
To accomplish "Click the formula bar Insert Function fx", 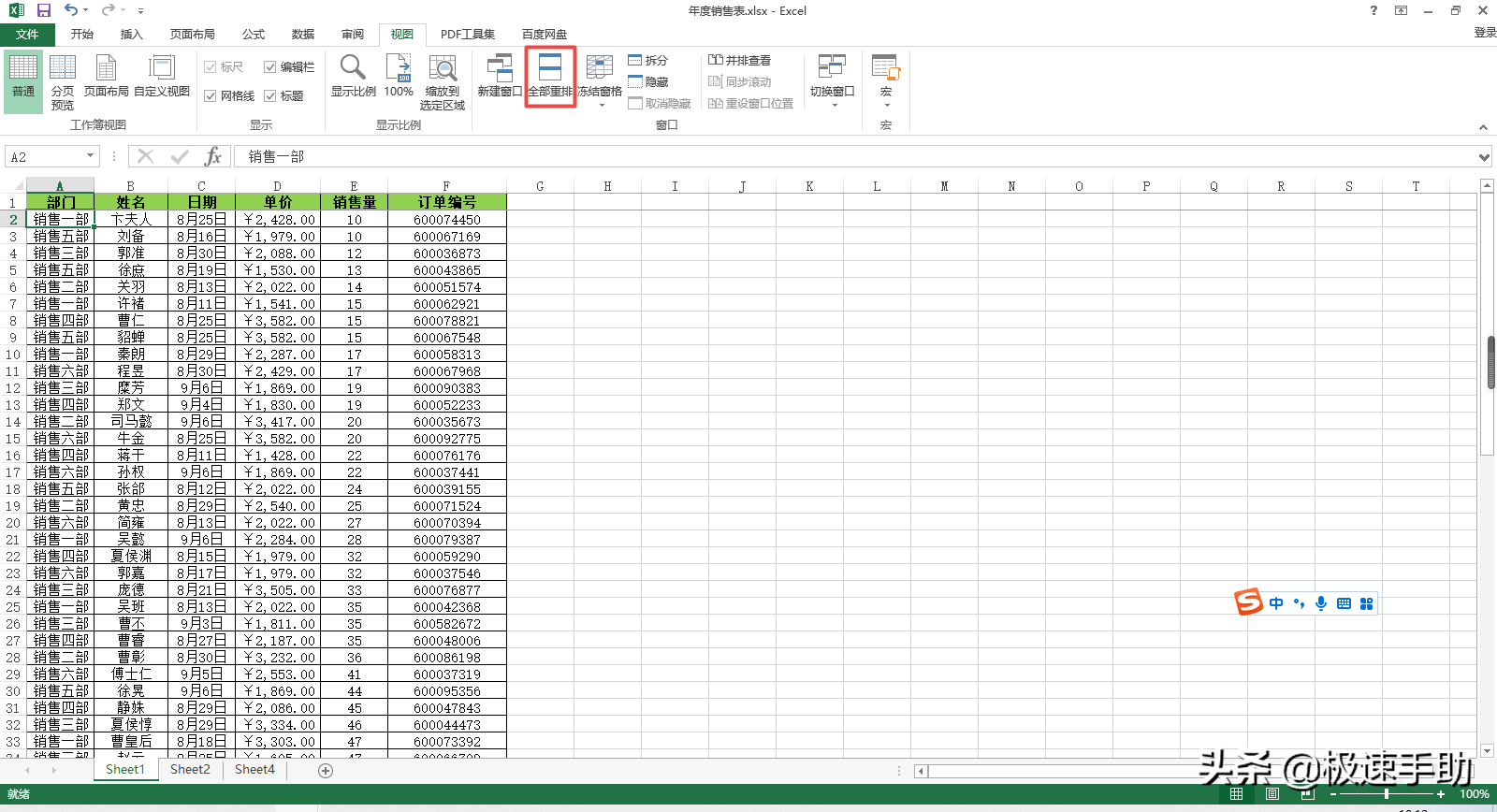I will 213,156.
